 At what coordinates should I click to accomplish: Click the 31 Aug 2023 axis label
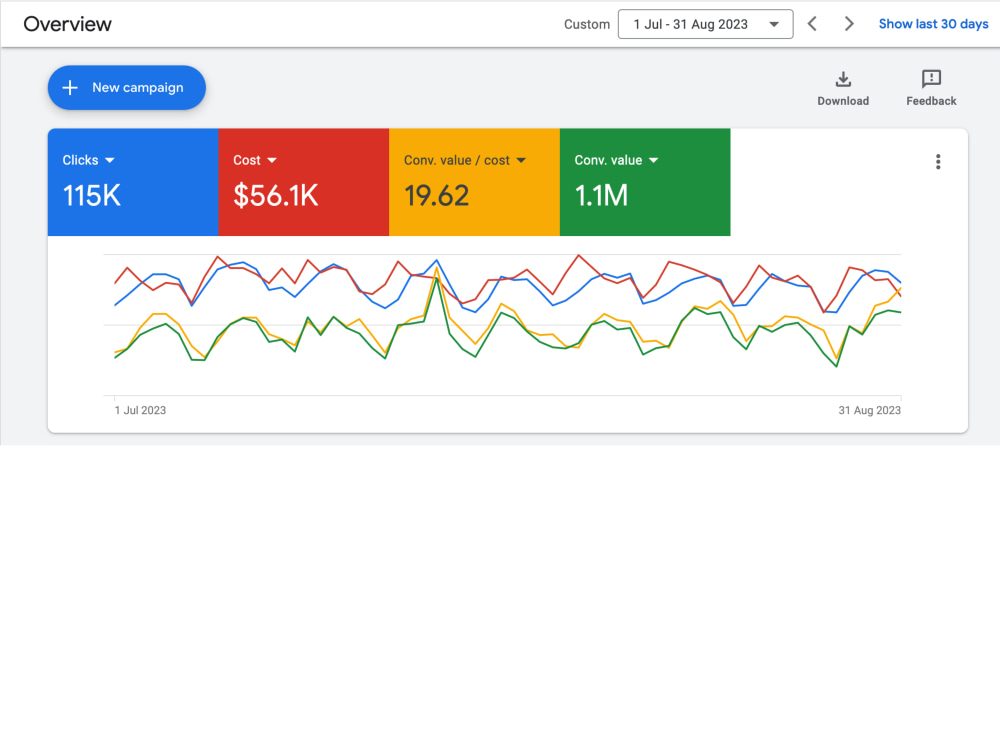(869, 410)
